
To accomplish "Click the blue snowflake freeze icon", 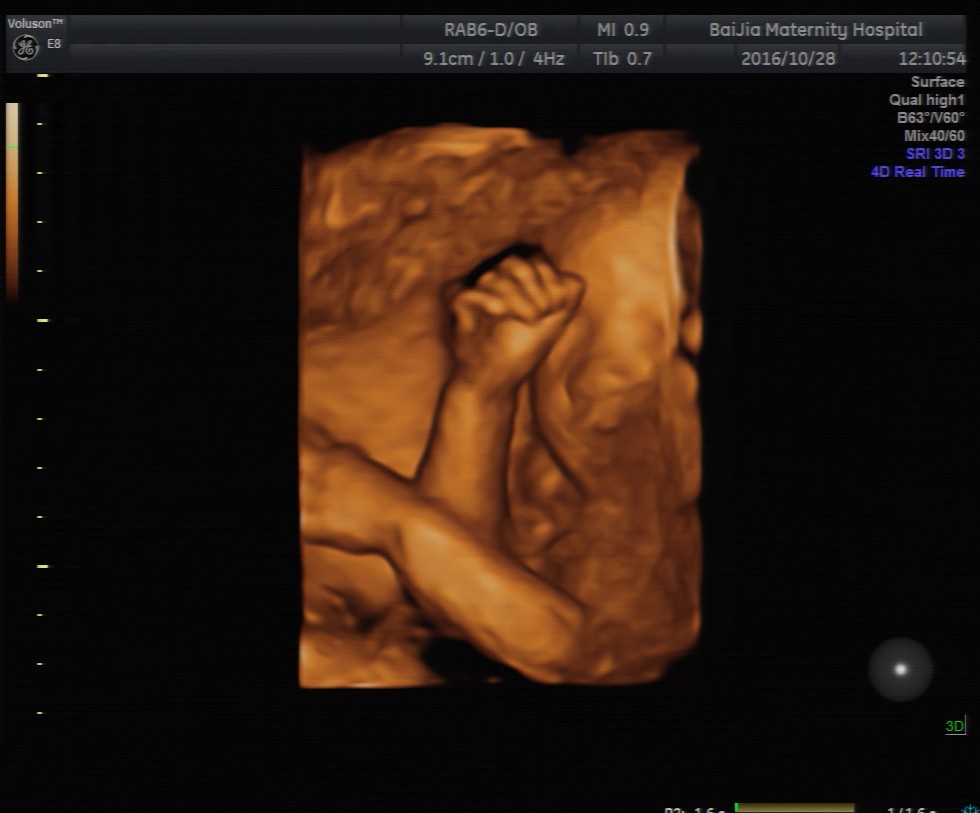I will click(970, 808).
